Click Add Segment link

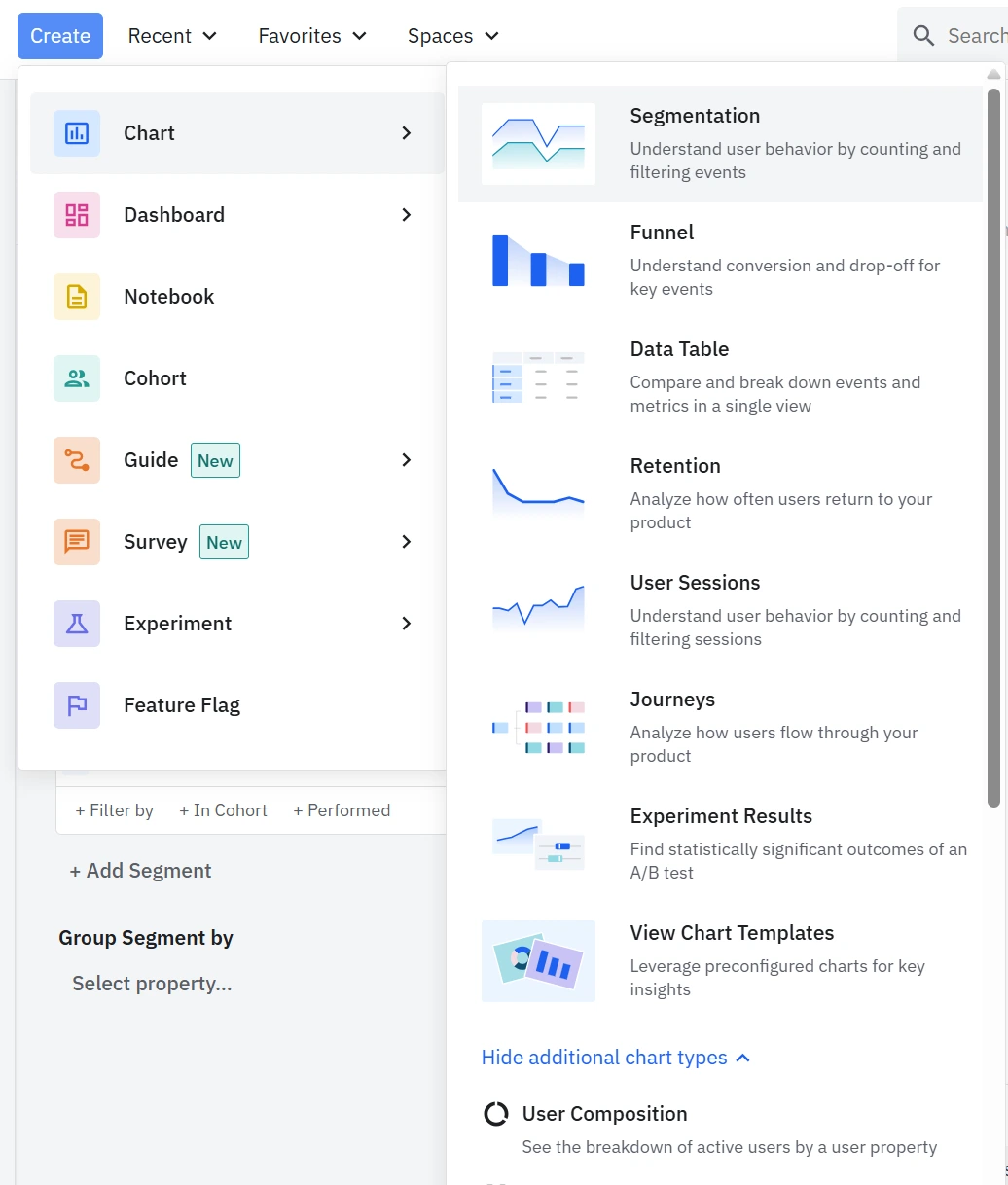(x=140, y=871)
